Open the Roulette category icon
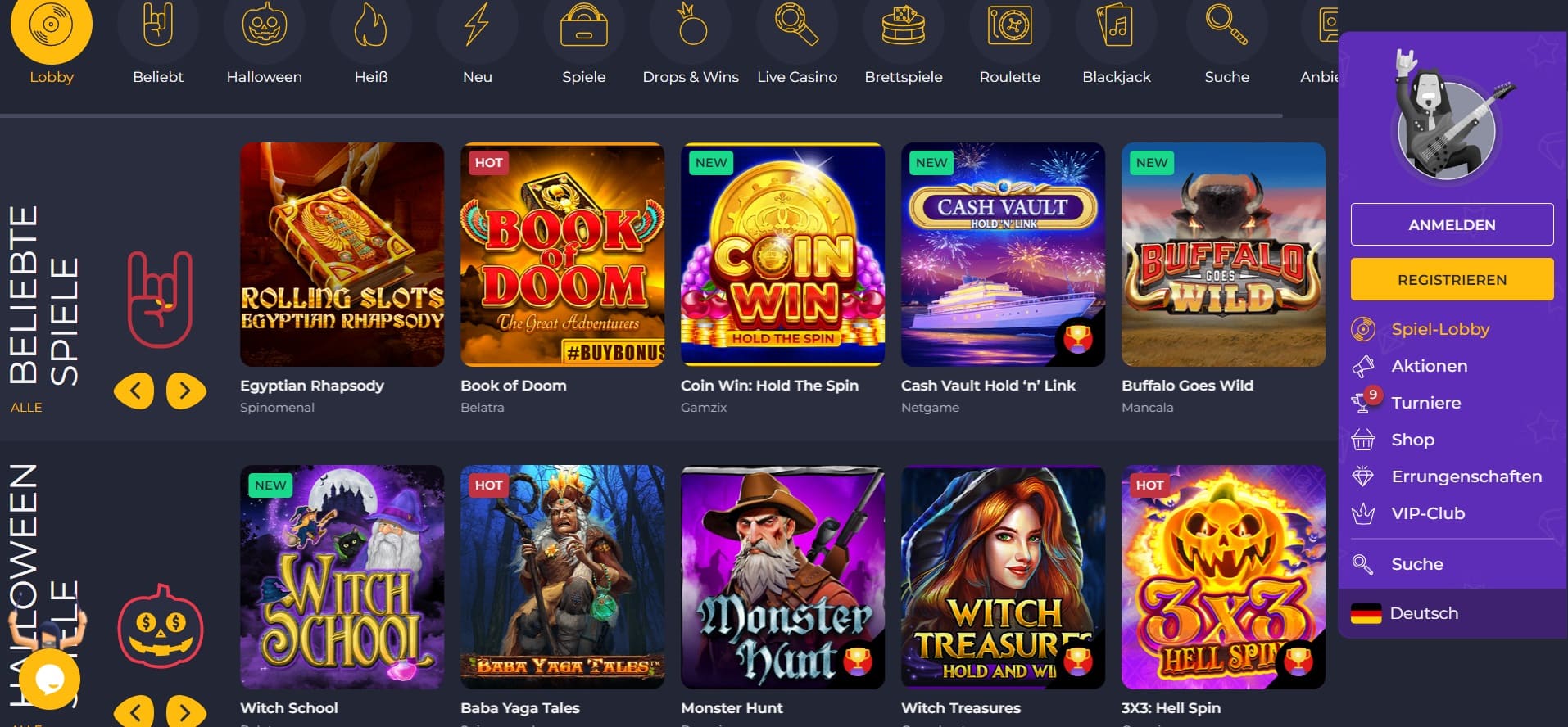Image resolution: width=1568 pixels, height=727 pixels. tap(1009, 25)
